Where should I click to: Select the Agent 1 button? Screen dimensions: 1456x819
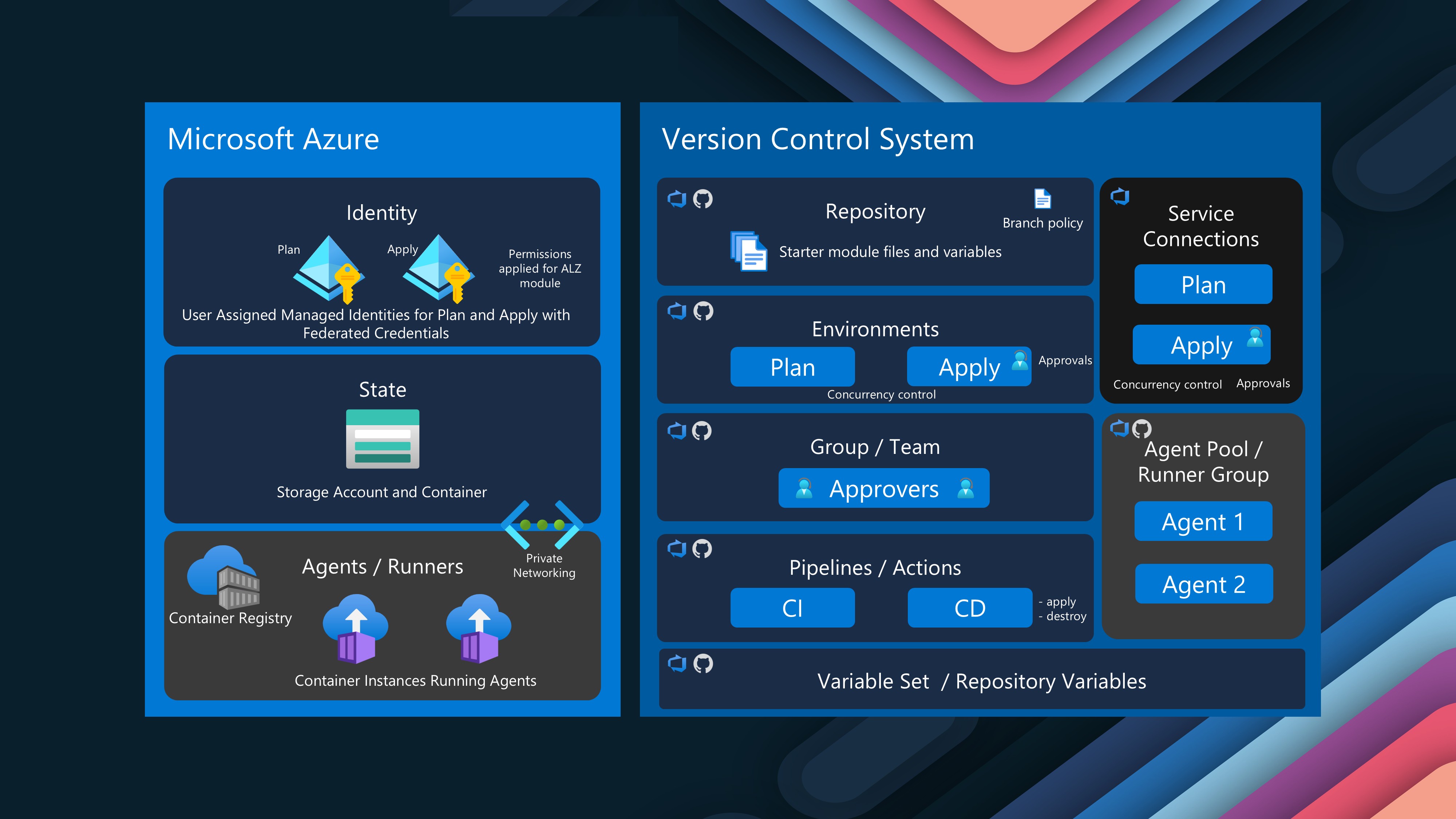(1203, 521)
